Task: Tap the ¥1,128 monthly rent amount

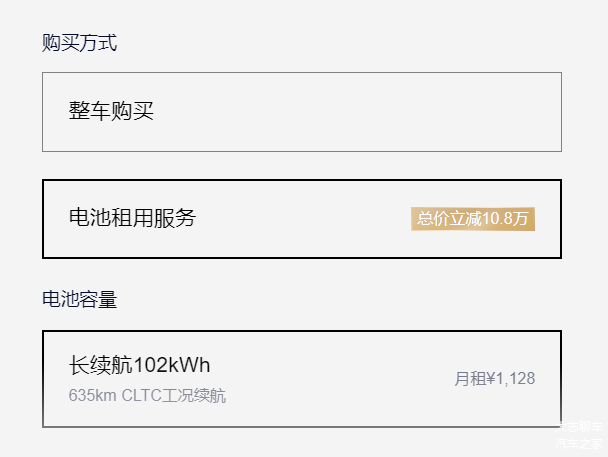Action: pos(510,379)
